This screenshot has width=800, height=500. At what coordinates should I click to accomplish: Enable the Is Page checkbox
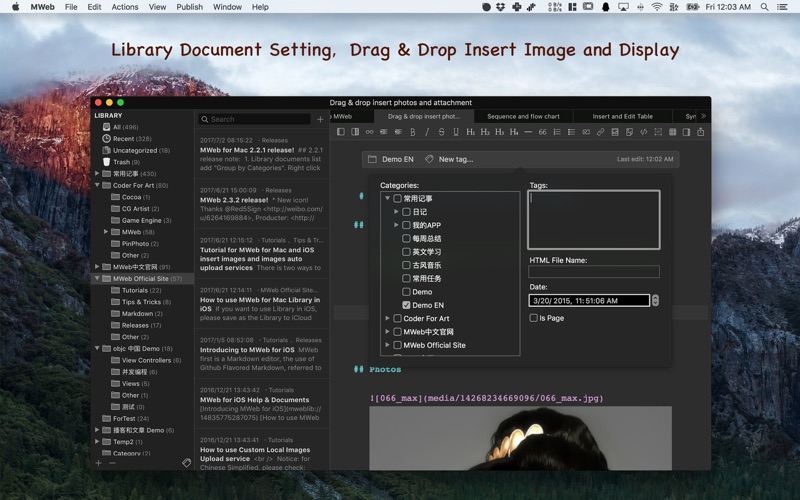coord(534,318)
